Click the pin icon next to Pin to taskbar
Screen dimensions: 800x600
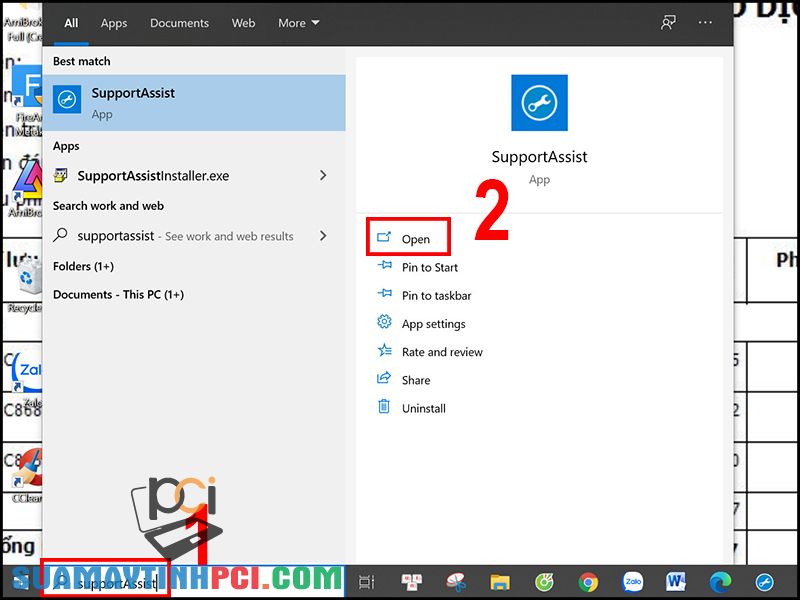pos(384,294)
